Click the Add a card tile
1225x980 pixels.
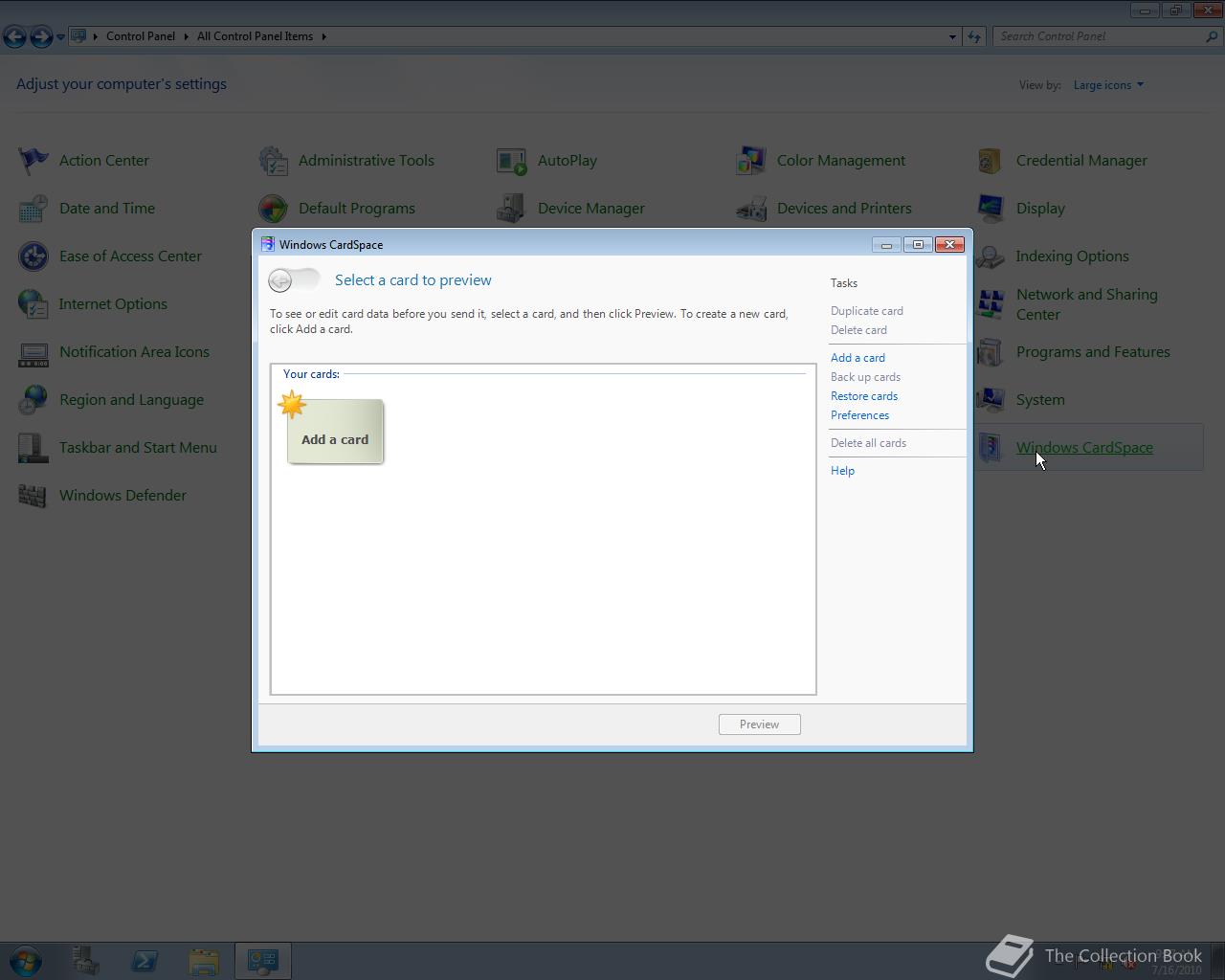pos(334,432)
